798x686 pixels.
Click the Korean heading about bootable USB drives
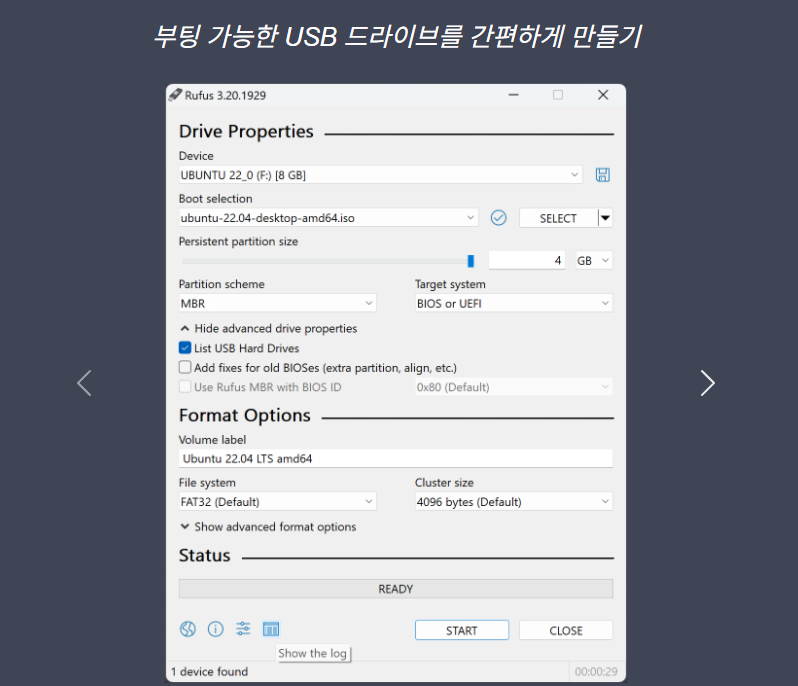pyautogui.click(x=398, y=37)
